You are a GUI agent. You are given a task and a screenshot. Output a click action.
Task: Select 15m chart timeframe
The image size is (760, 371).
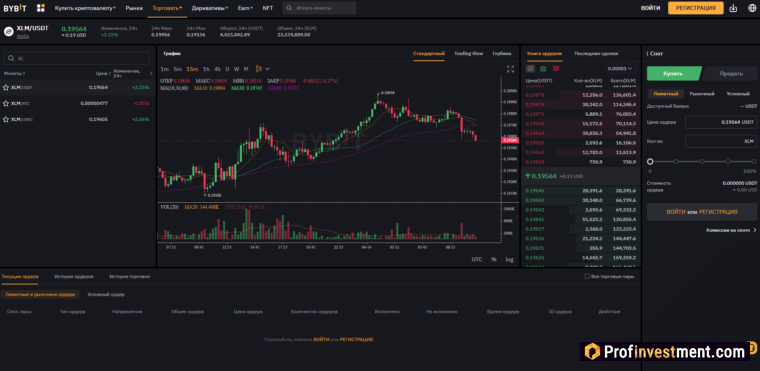coord(192,69)
